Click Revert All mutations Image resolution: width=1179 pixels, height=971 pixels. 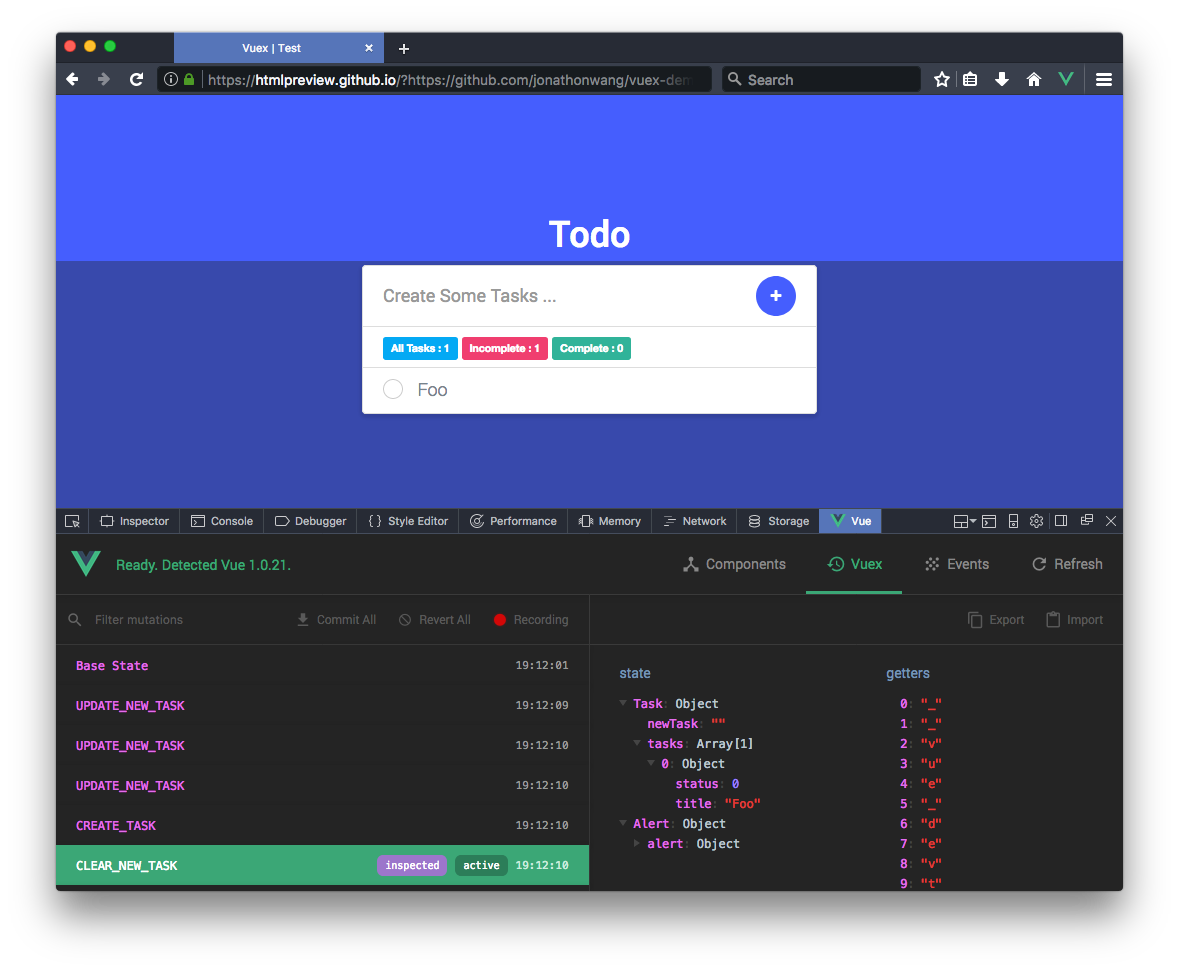pos(435,620)
